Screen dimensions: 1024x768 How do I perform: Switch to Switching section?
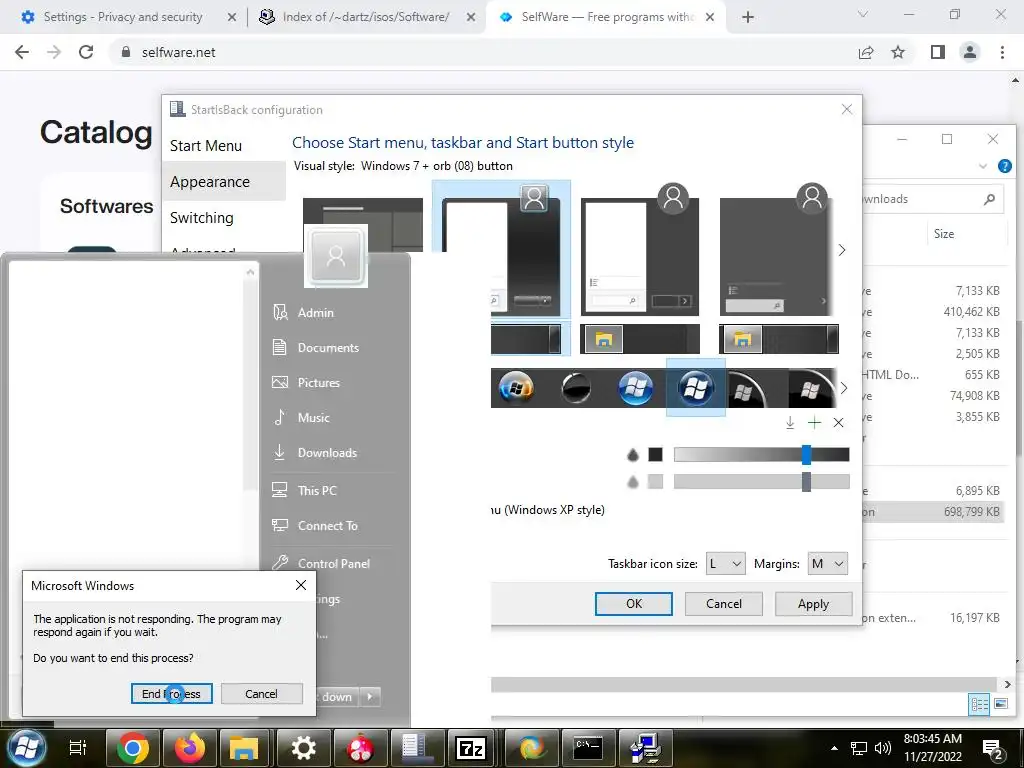tap(201, 217)
